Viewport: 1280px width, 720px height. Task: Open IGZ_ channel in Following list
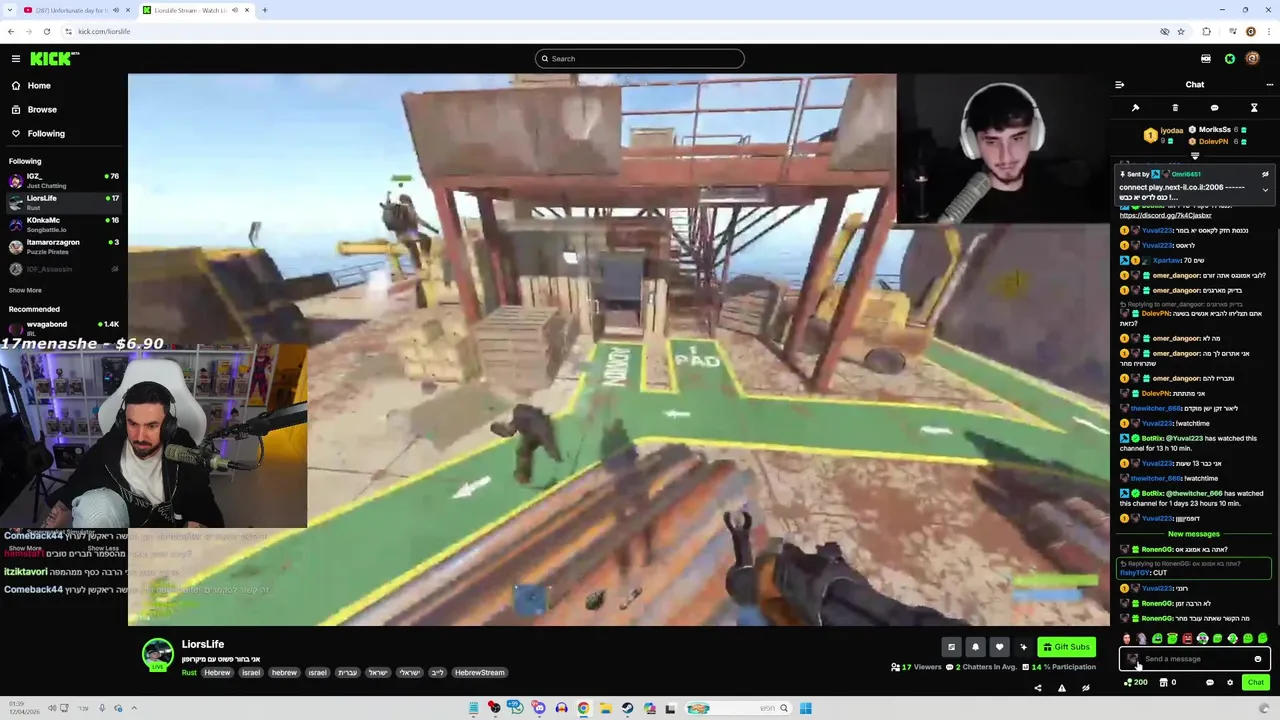coord(63,180)
